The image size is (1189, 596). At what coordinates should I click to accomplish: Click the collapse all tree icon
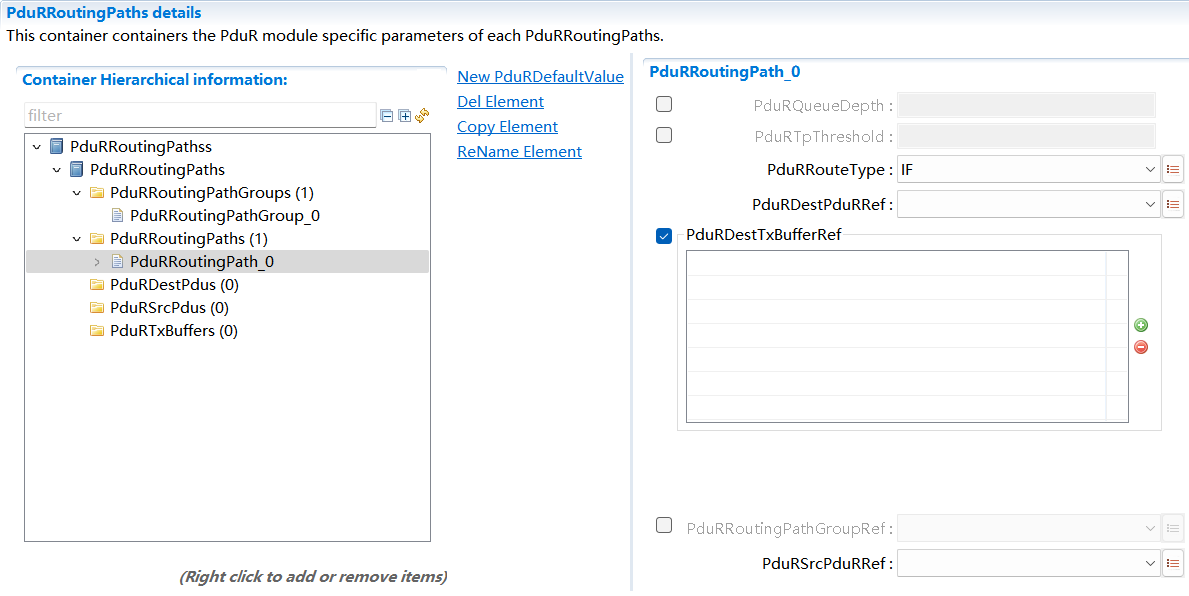click(x=387, y=116)
